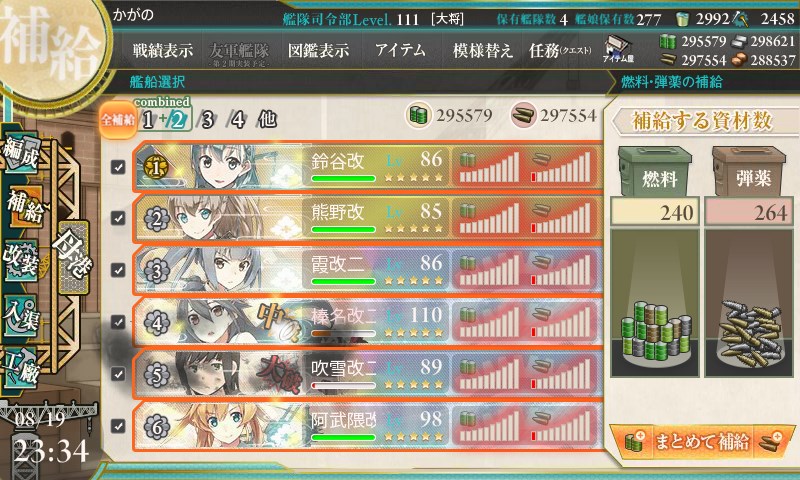The width and height of the screenshot is (800, 480).
Task: Toggle the checkbox beside 霞改二
Action: pyautogui.click(x=118, y=270)
